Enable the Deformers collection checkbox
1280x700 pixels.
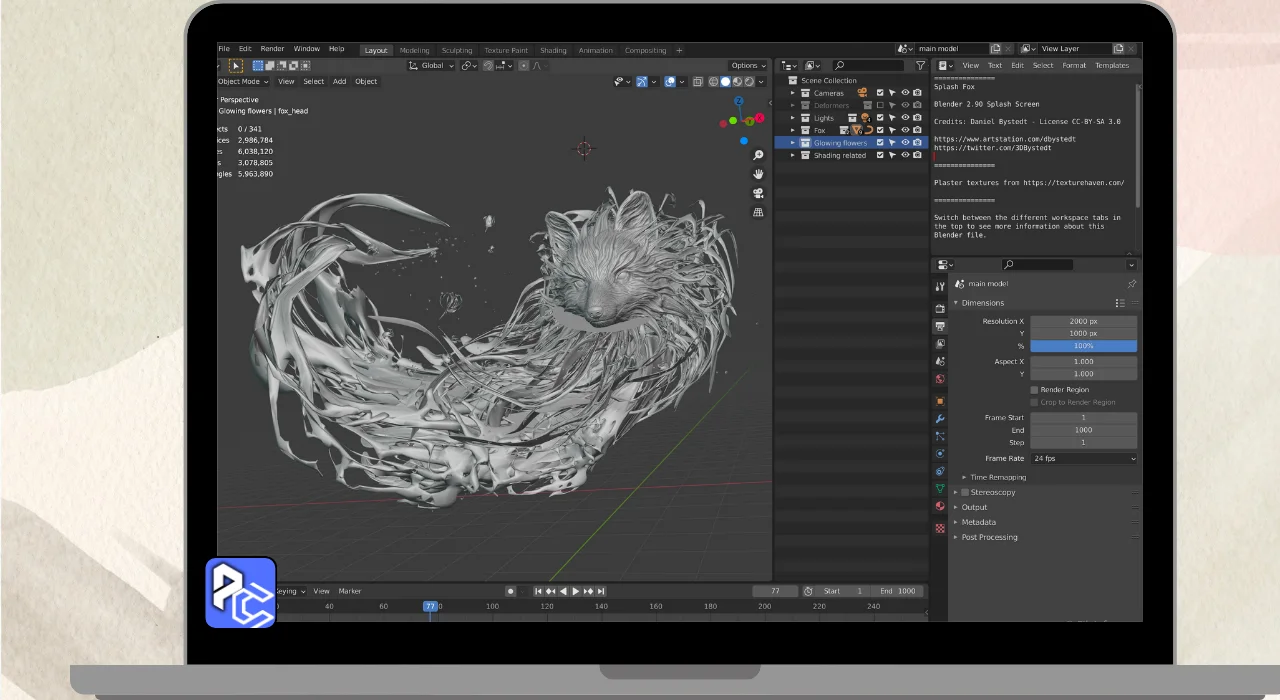pos(880,105)
